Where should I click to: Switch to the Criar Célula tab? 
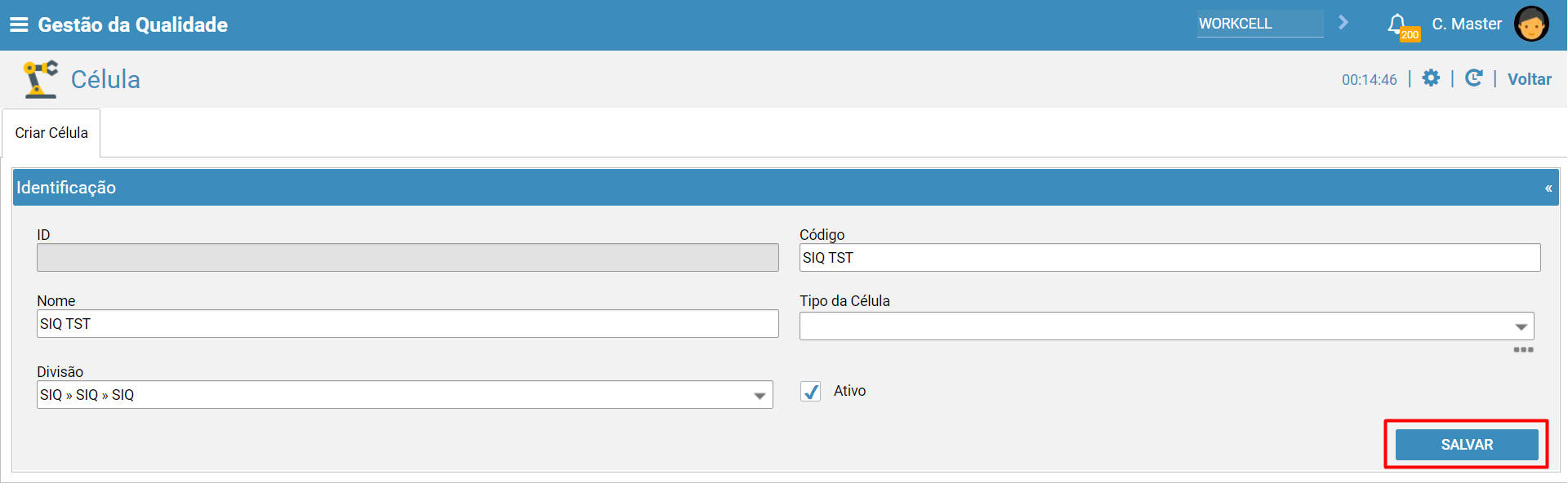(x=51, y=133)
